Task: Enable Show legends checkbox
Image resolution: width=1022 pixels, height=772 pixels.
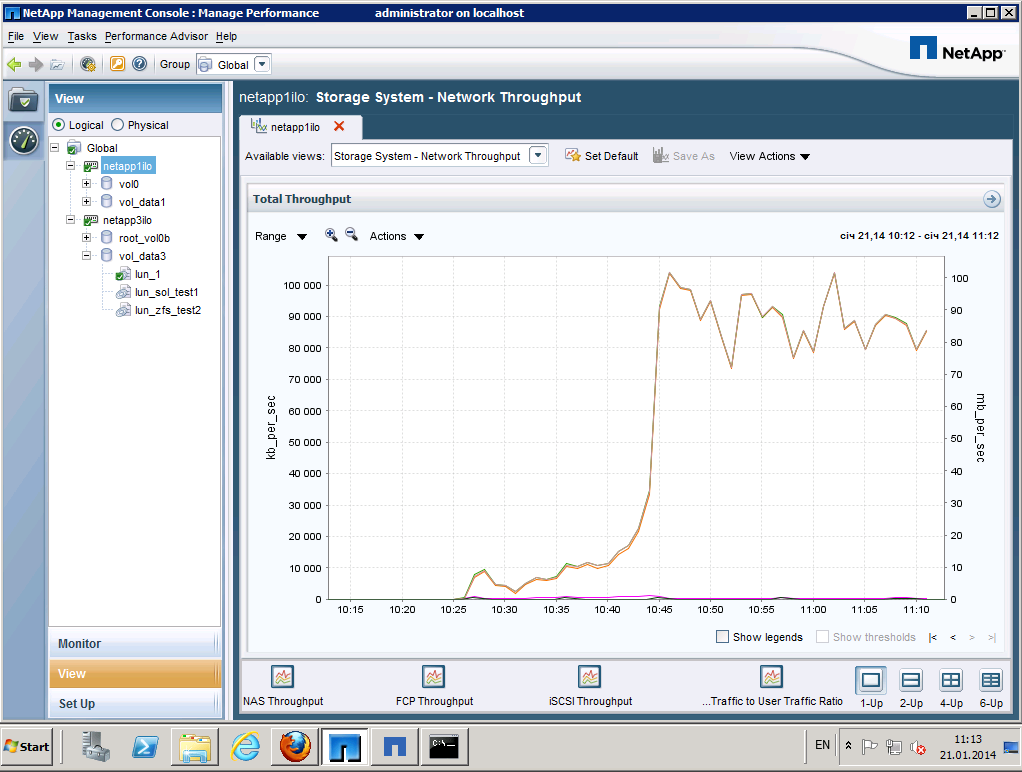Action: (722, 636)
